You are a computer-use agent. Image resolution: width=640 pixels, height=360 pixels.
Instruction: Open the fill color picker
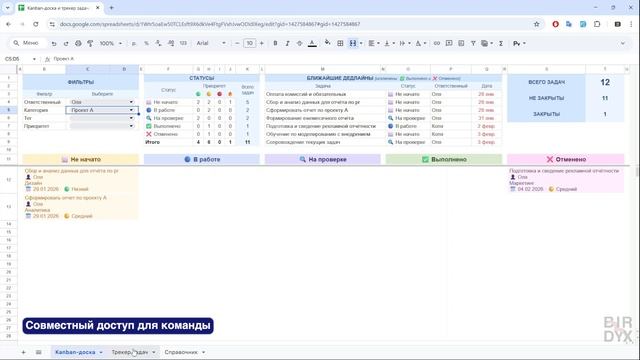point(327,42)
